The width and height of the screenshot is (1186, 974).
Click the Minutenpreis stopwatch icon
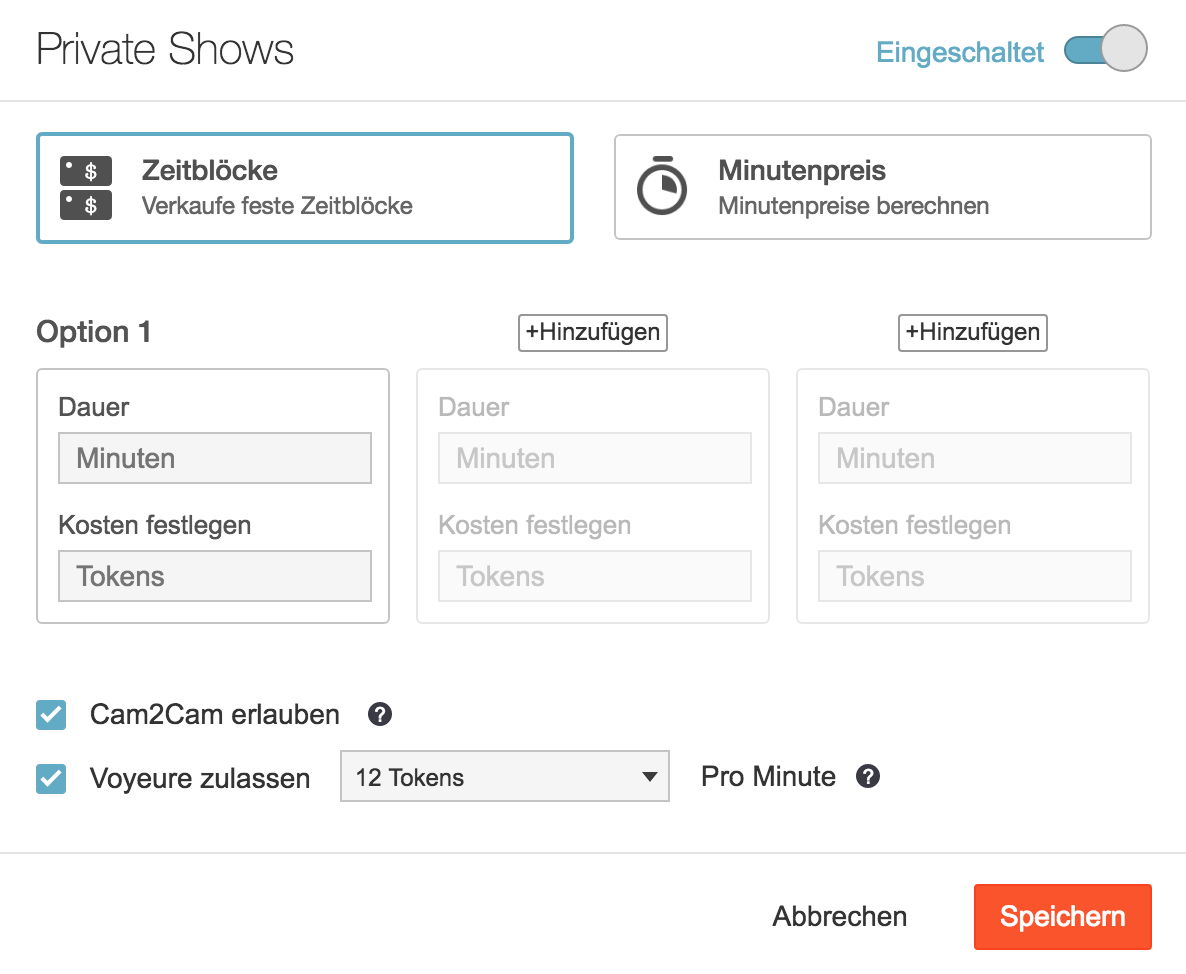[662, 186]
